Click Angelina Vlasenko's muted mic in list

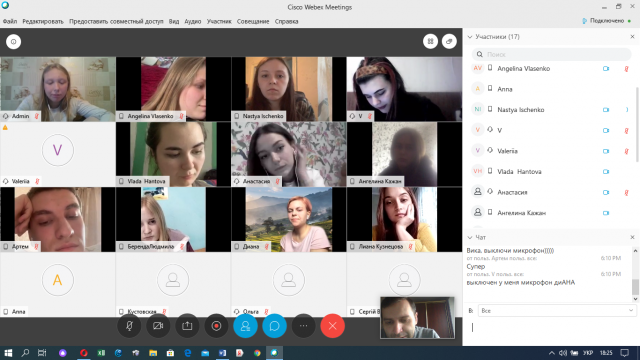click(626, 69)
